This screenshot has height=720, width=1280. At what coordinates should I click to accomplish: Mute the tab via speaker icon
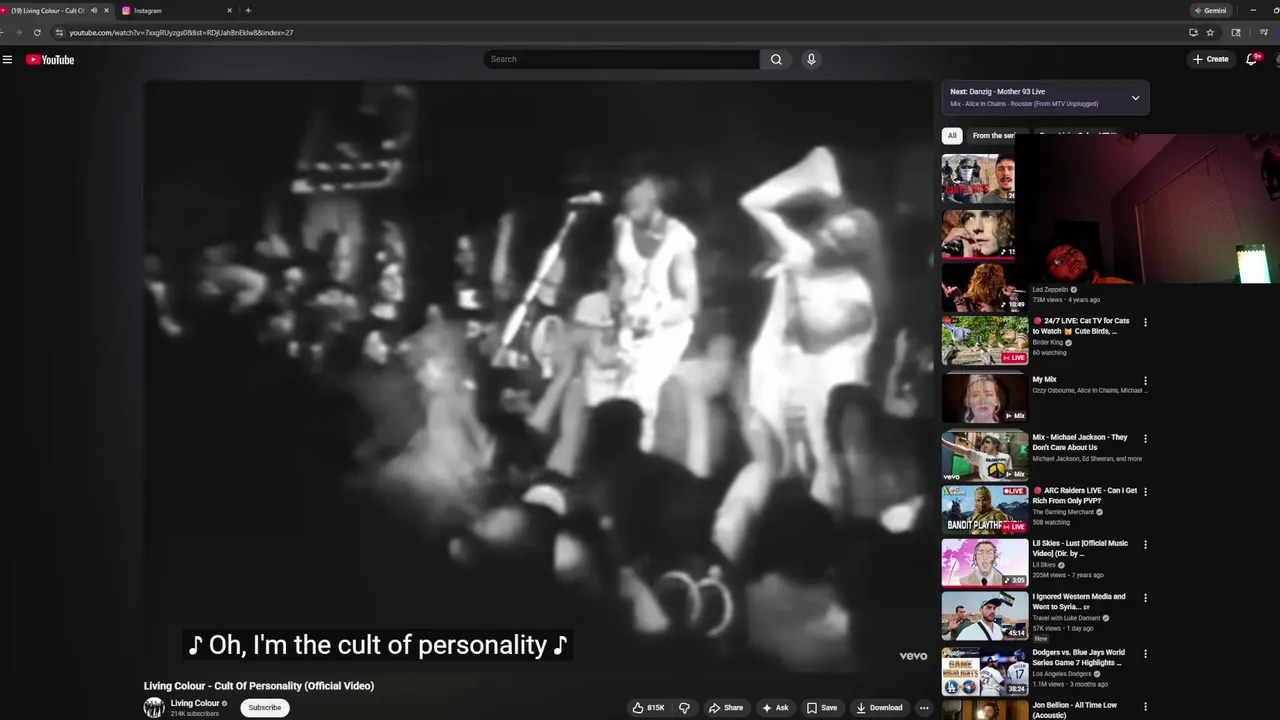(x=94, y=10)
